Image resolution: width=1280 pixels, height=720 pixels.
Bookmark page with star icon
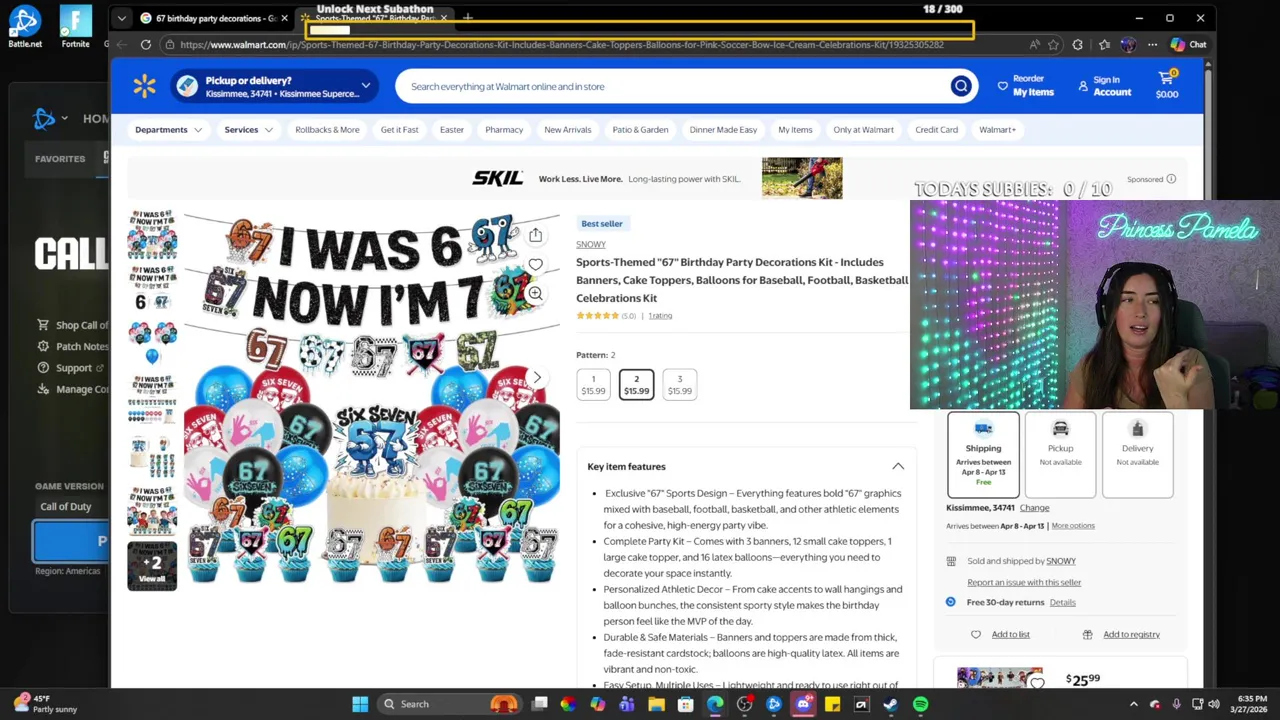[1053, 44]
